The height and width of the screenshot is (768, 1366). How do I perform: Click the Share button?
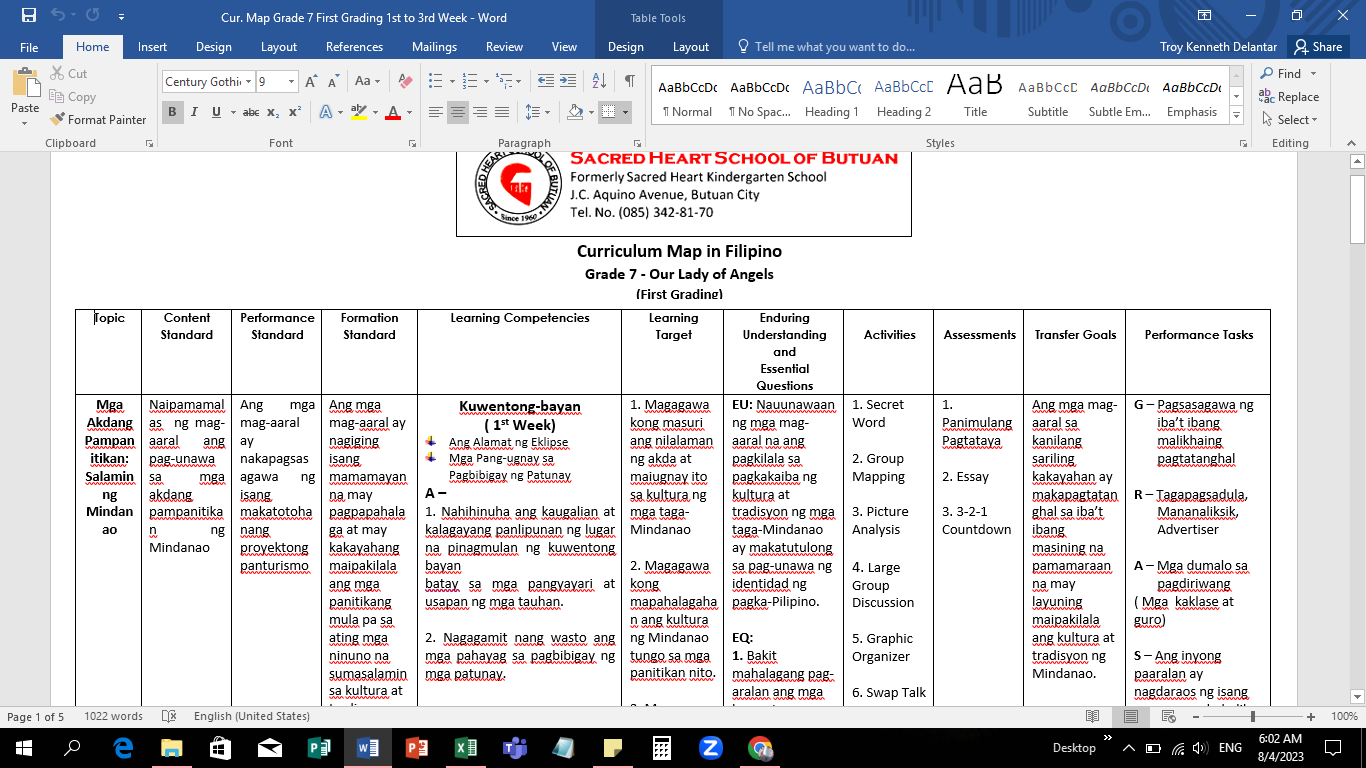[x=1317, y=47]
